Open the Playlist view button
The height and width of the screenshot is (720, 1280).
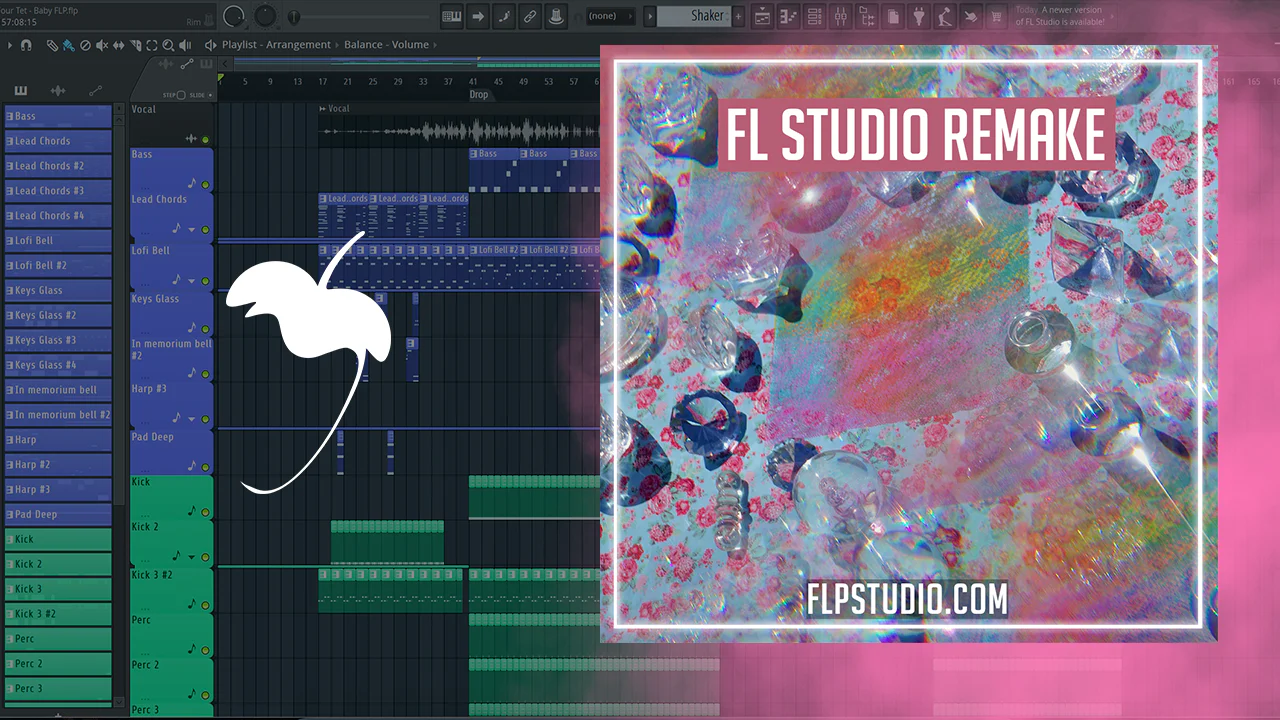coord(763,16)
